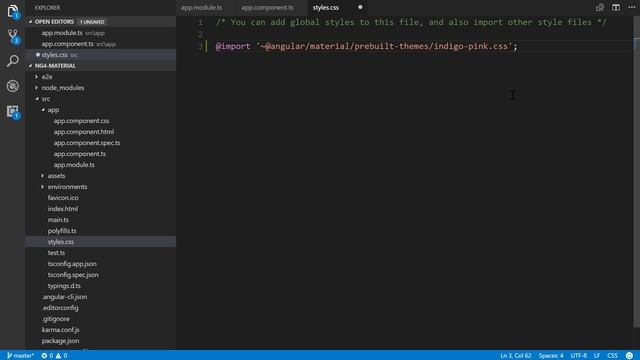The width and height of the screenshot is (640, 360).
Task: Split the editor with the split icon
Action: 616,7
